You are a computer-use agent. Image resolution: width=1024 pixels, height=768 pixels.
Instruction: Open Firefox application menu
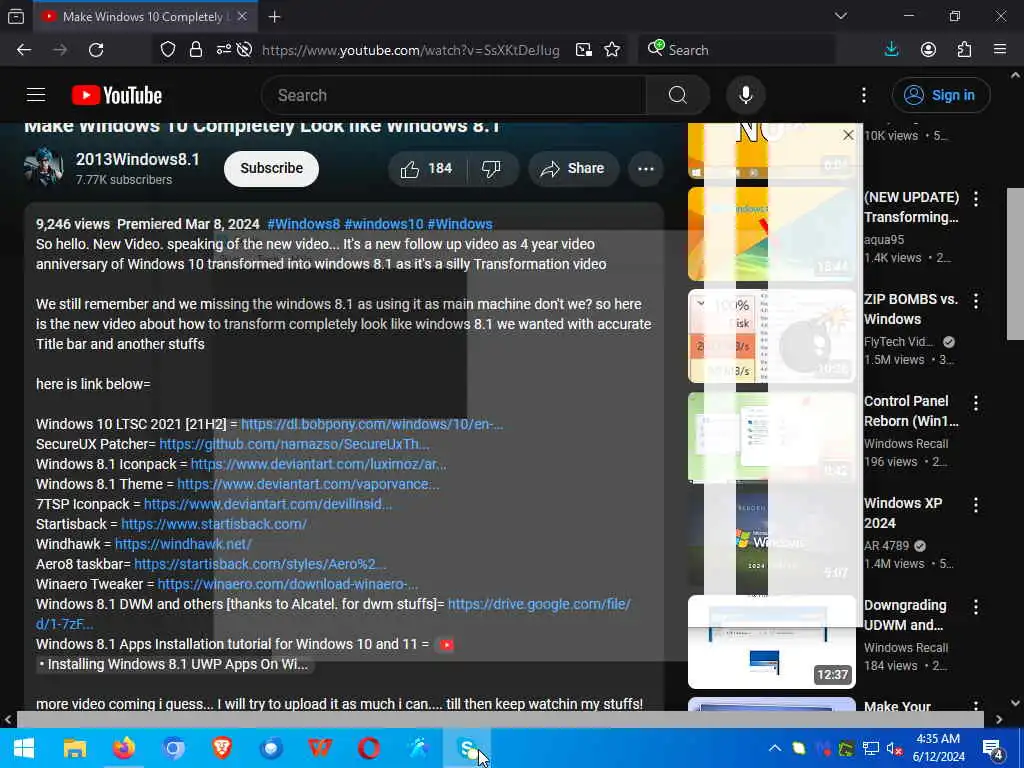coord(1000,50)
